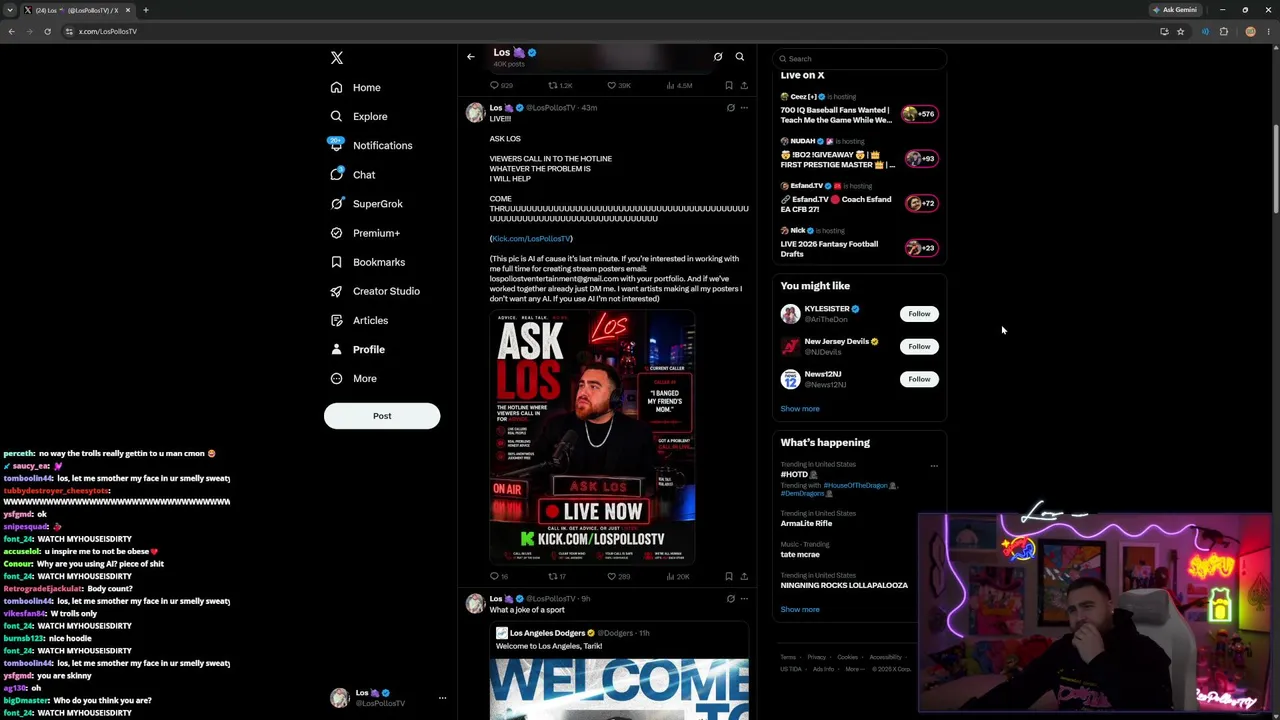Open the ASK LOS poster image
The image size is (1280, 720).
click(592, 437)
